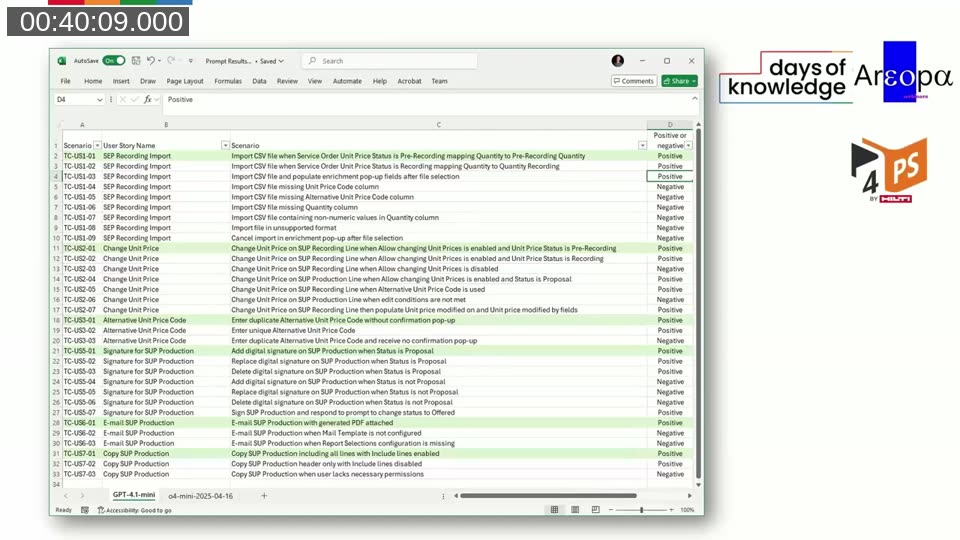Click the Save icon in title bar

[136, 61]
